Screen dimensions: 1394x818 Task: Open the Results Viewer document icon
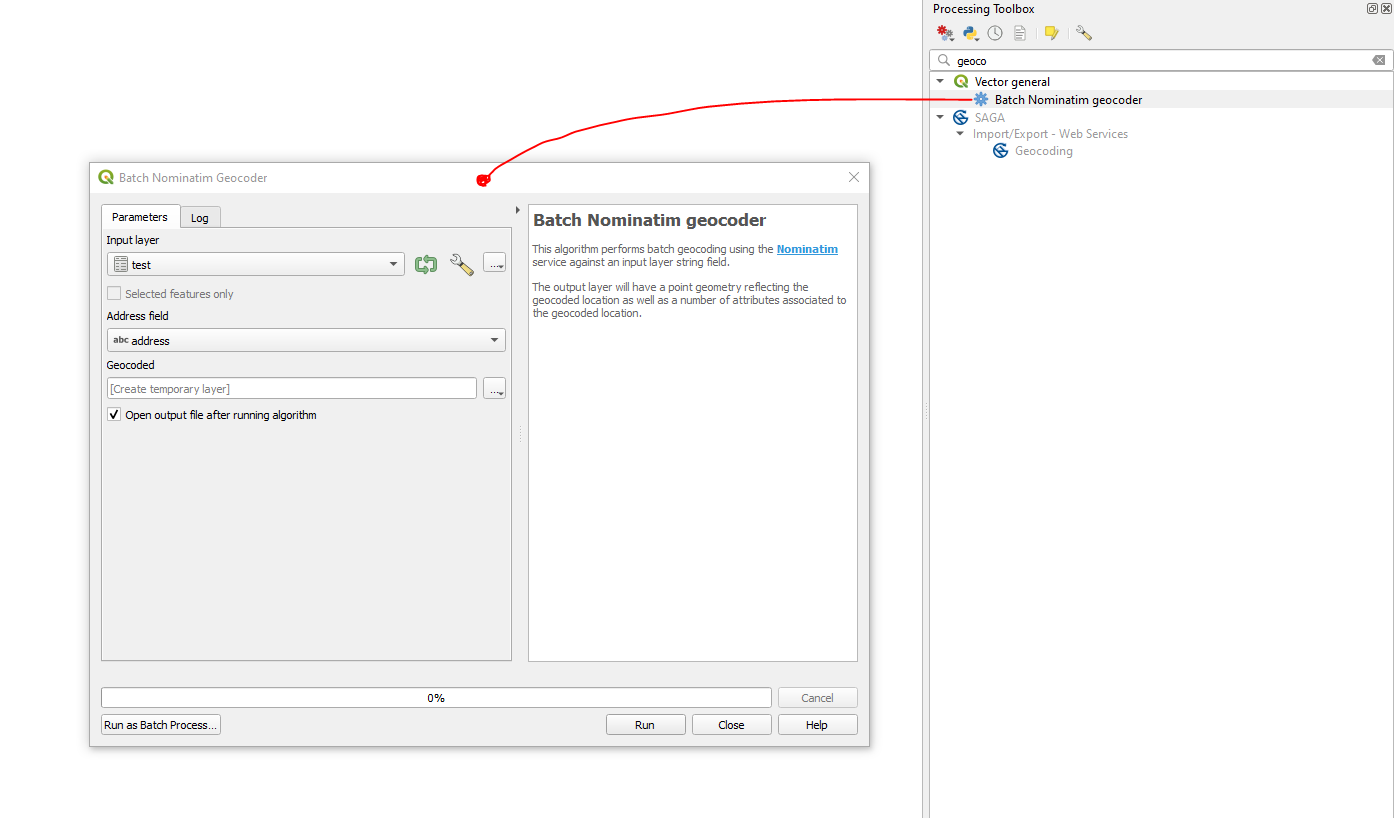coord(1020,33)
